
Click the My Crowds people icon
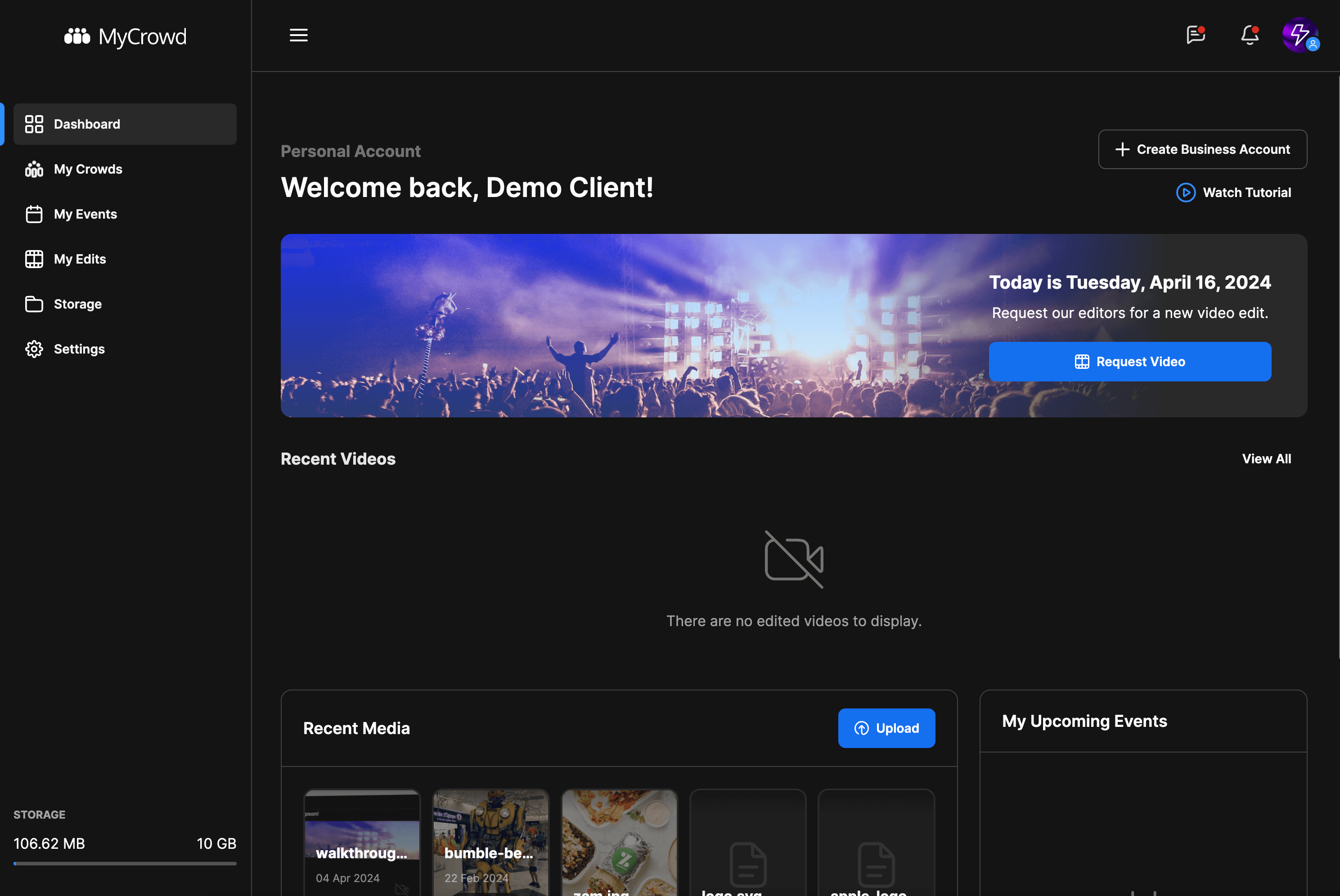point(34,169)
